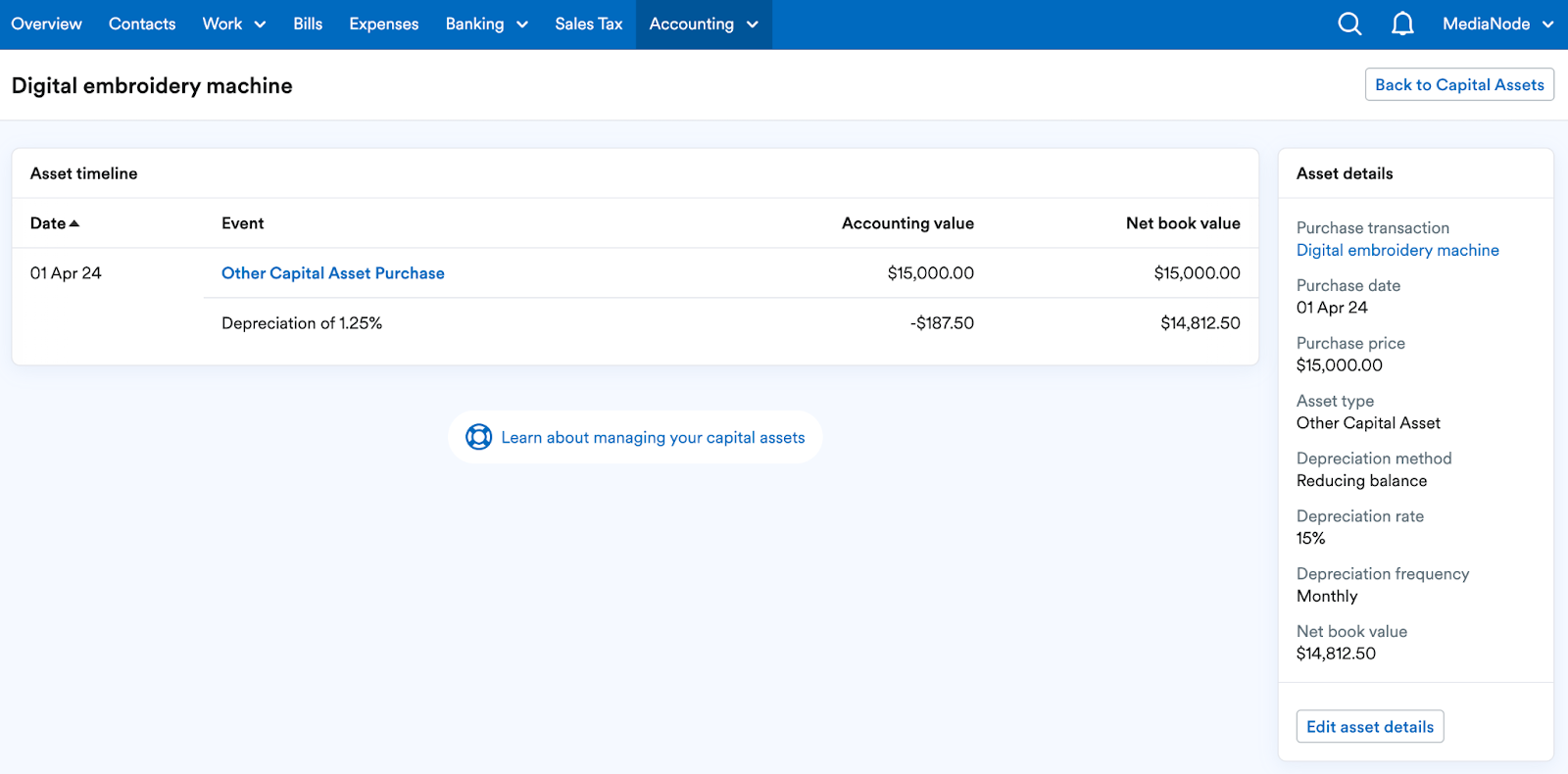The height and width of the screenshot is (774, 1568).
Task: Click the Asset details heading
Action: (1345, 173)
